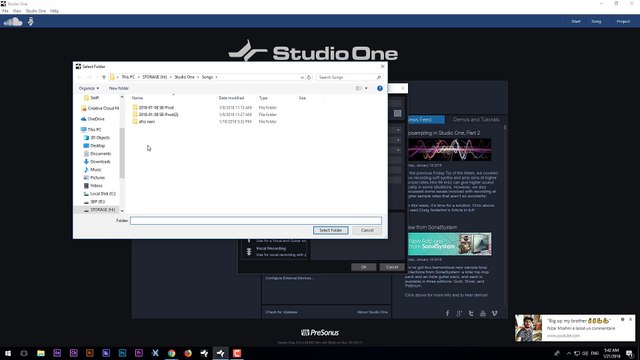640x360 pixels.
Task: Open Adobe Illustrator from taskbar
Action: click(x=90, y=353)
